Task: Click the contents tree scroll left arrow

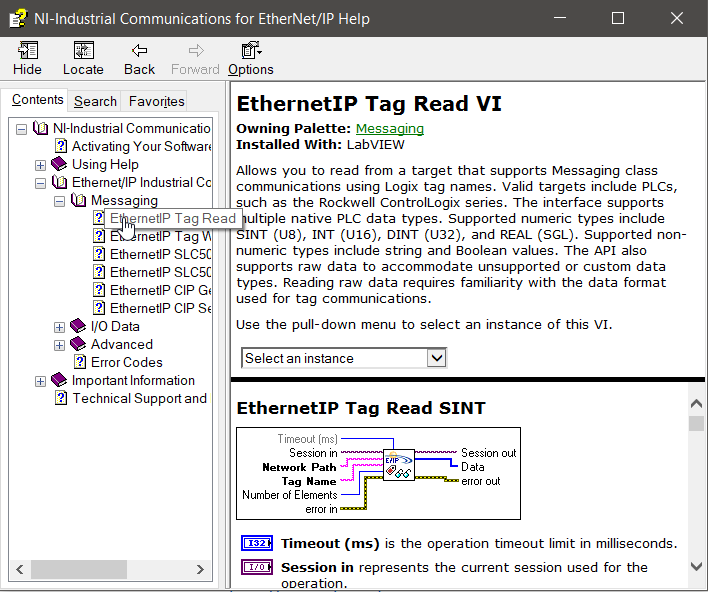Action: (x=19, y=569)
